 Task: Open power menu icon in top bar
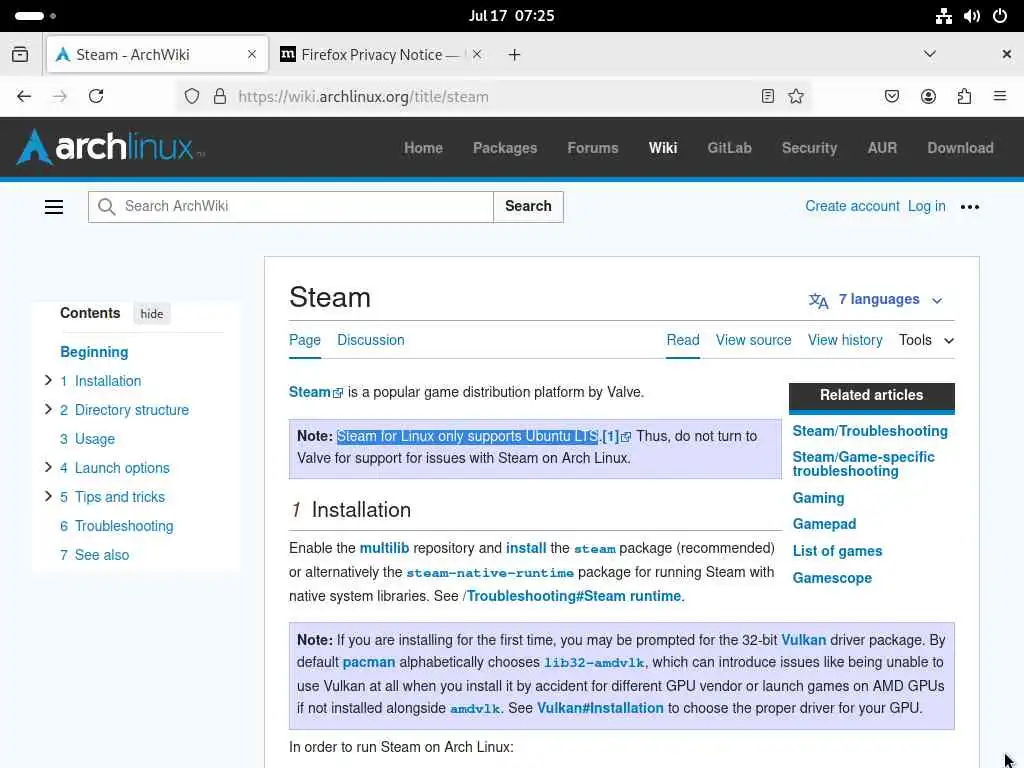pyautogui.click(x=1000, y=16)
